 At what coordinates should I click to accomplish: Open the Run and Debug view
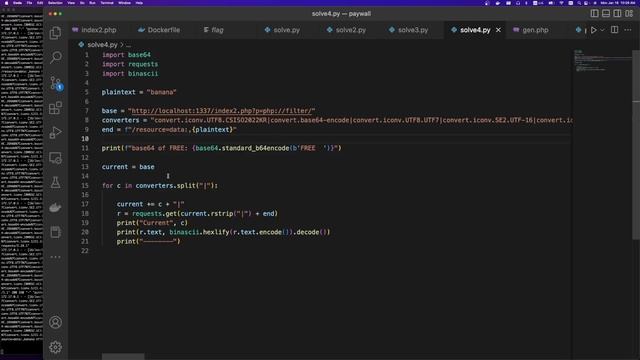(56, 133)
